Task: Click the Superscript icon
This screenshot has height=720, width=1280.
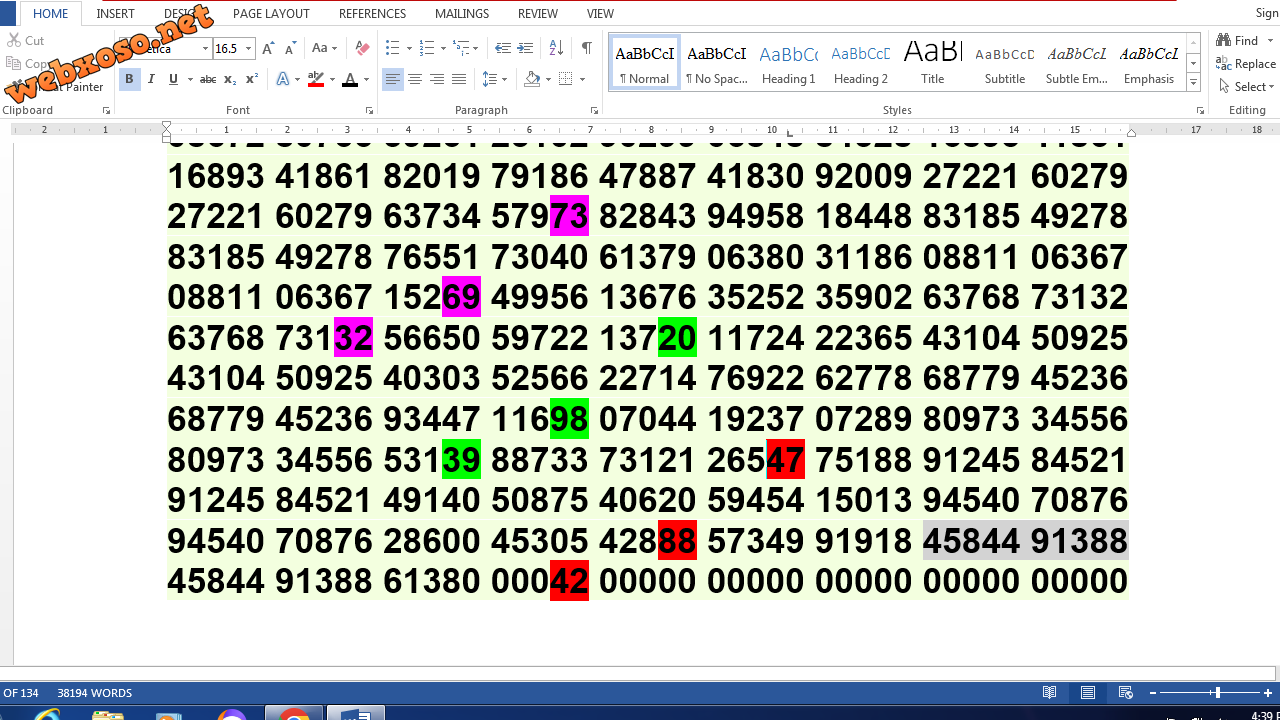Action: [x=252, y=79]
